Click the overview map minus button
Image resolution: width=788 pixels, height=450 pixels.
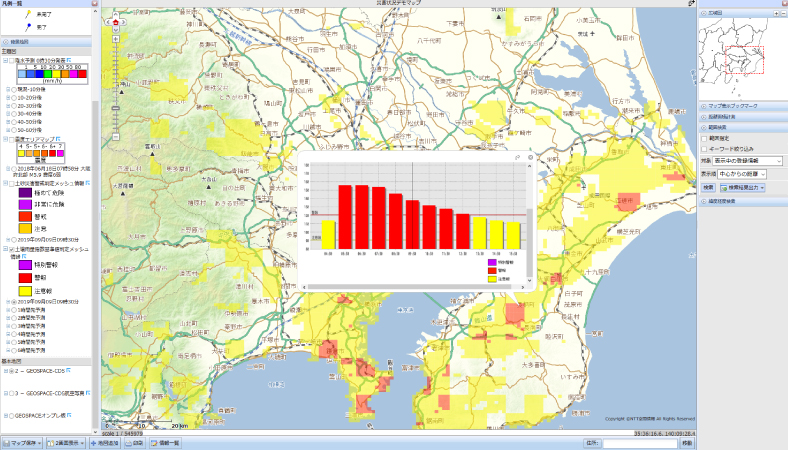(783, 13)
